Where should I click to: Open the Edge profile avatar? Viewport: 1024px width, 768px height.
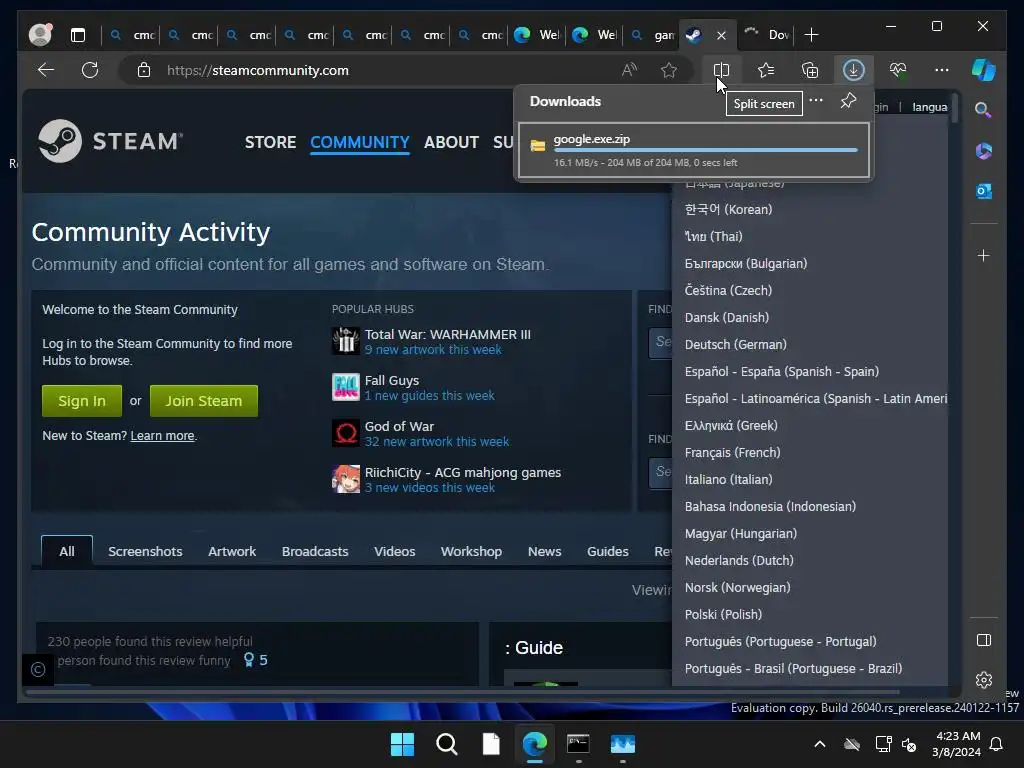(40, 35)
